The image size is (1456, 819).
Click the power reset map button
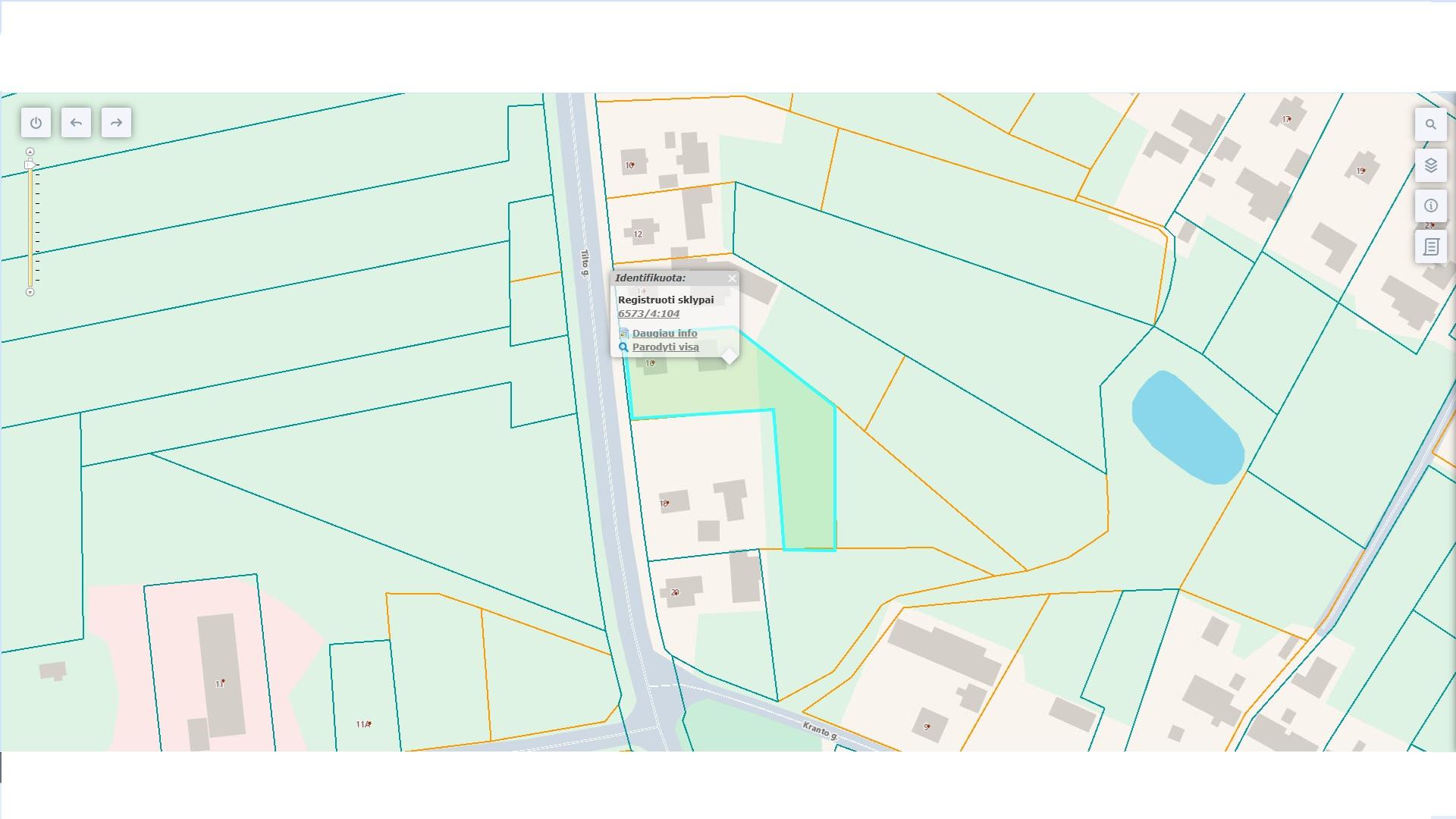pyautogui.click(x=36, y=123)
